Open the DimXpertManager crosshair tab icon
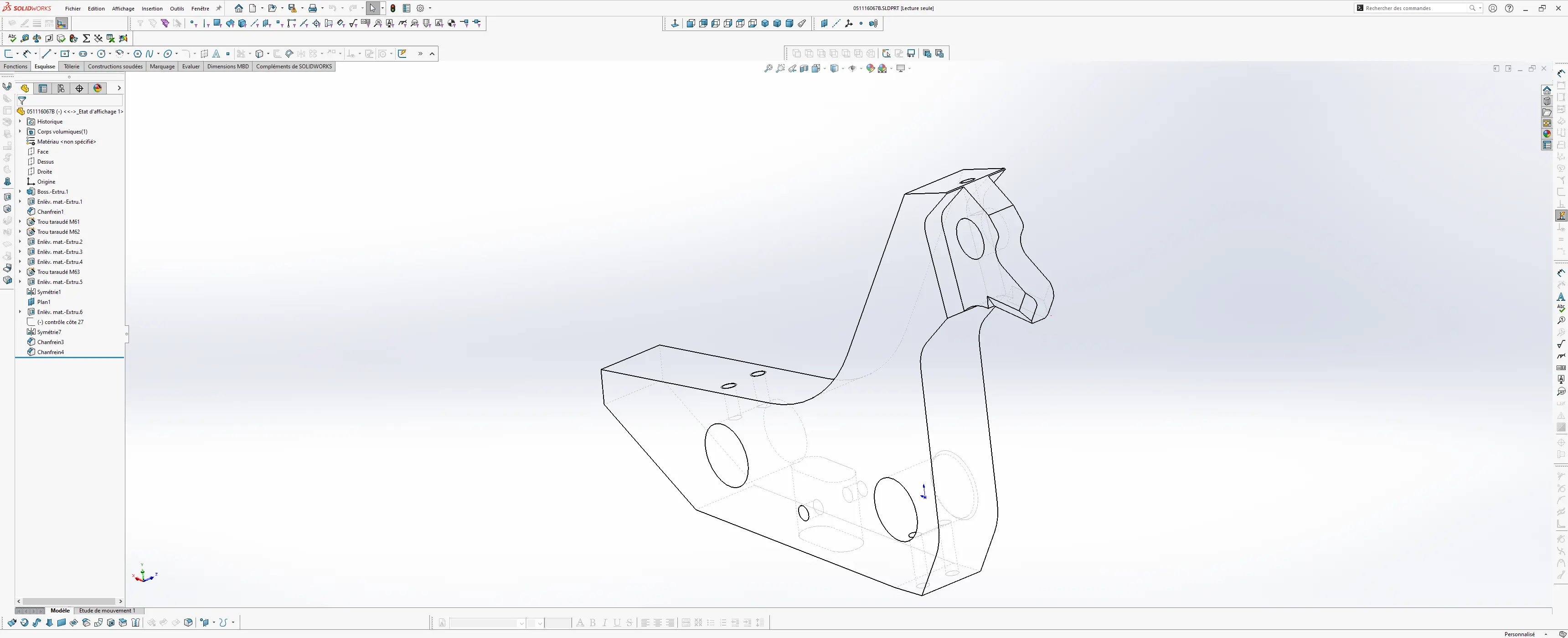This screenshot has height=638, width=1568. tap(79, 88)
